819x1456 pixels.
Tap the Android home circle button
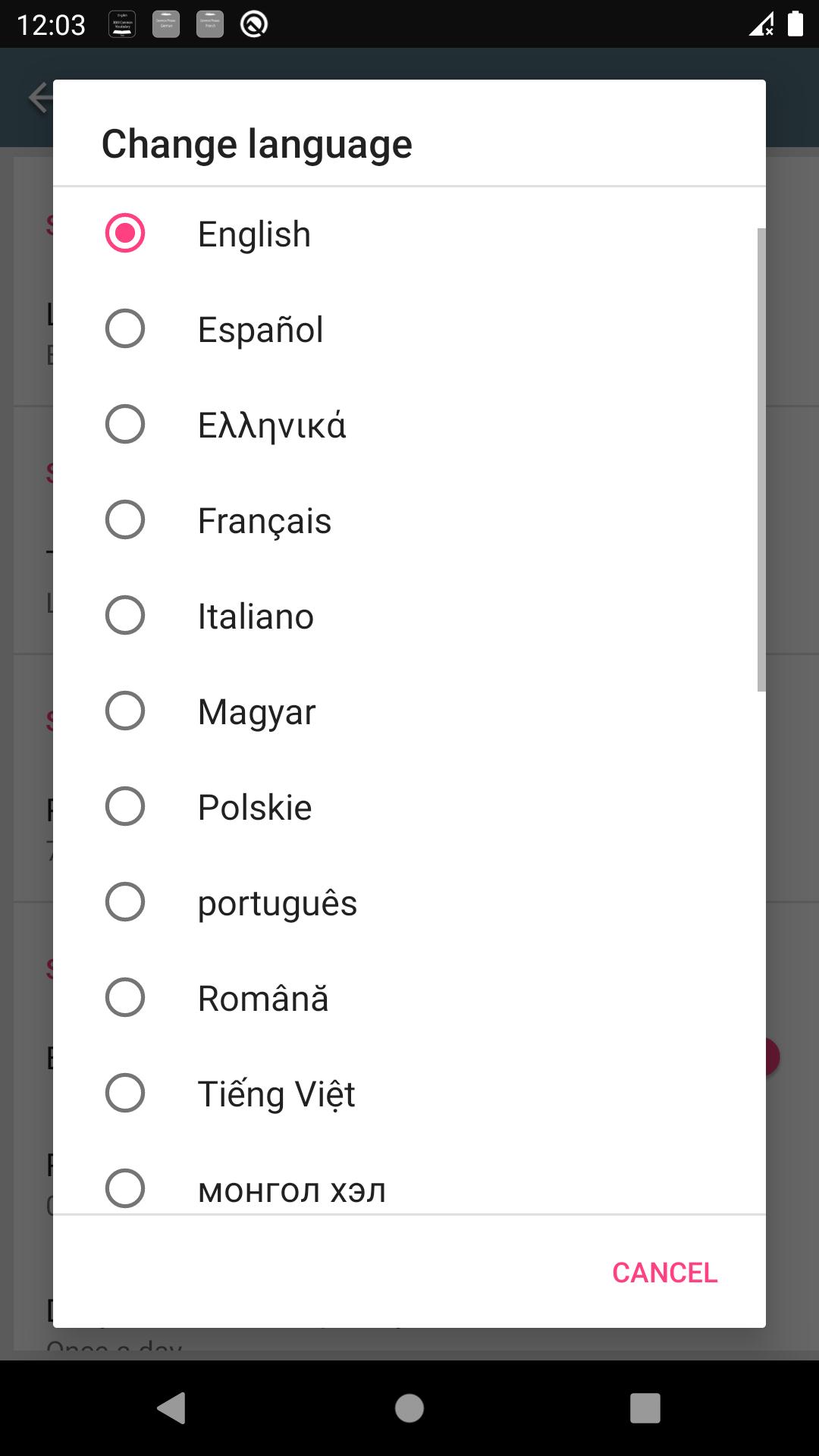point(409,1408)
